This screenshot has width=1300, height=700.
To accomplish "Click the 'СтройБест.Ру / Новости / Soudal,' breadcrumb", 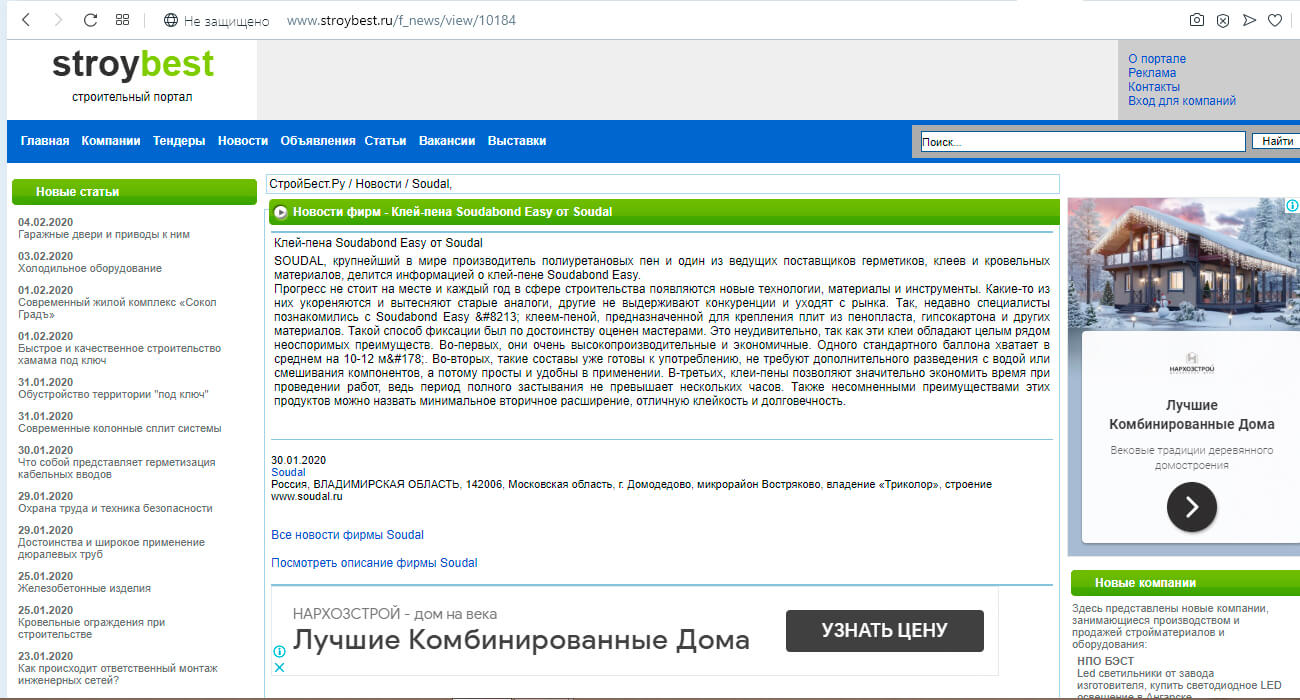I will (x=360, y=184).
